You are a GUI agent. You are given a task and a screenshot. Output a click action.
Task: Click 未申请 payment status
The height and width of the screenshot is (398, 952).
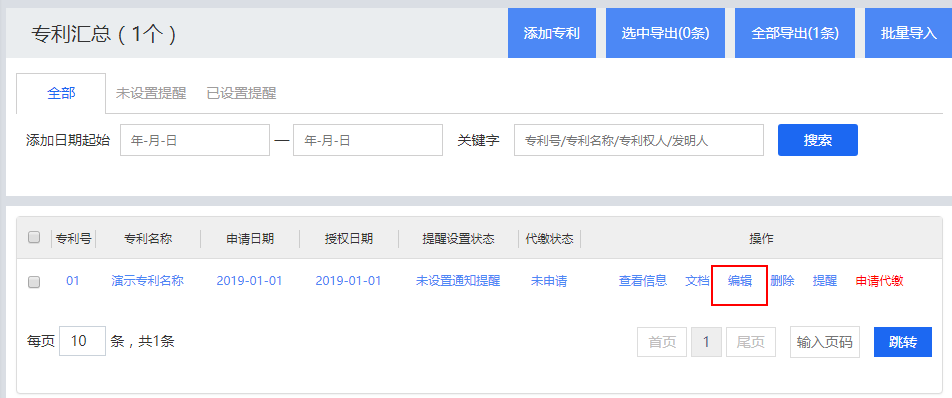[x=549, y=281]
